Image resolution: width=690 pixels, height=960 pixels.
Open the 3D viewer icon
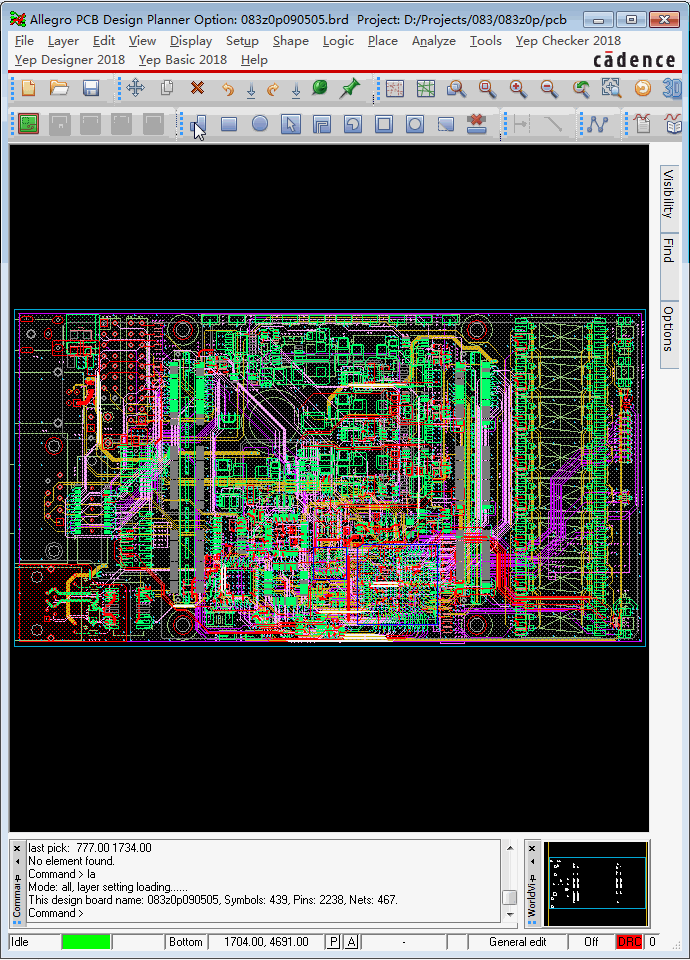tap(672, 89)
